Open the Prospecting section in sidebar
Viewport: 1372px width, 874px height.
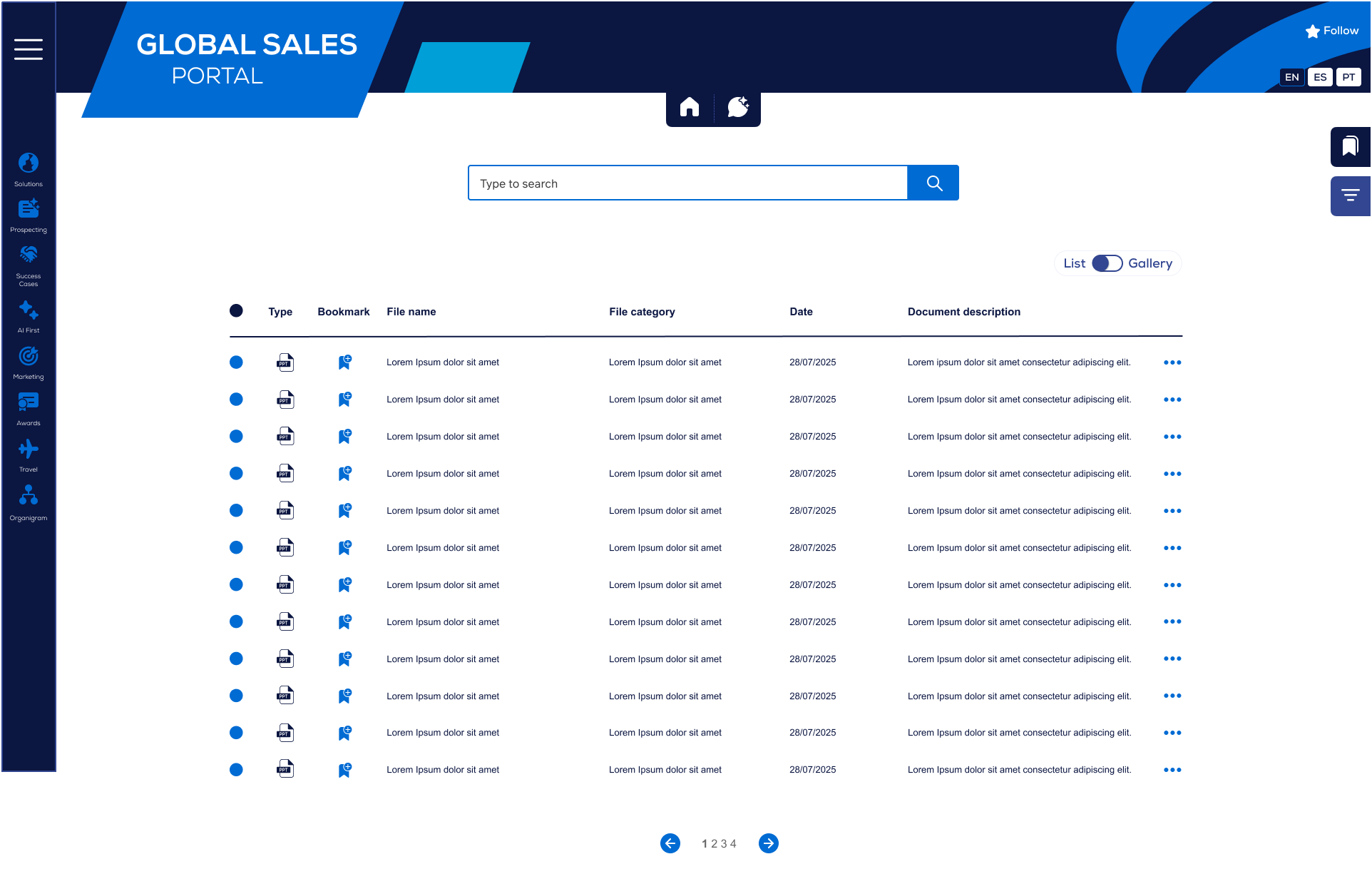click(29, 216)
